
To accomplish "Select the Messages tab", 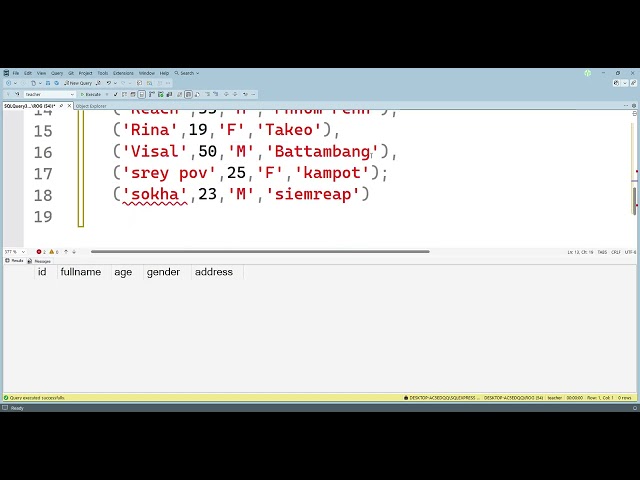I will coord(39,261).
